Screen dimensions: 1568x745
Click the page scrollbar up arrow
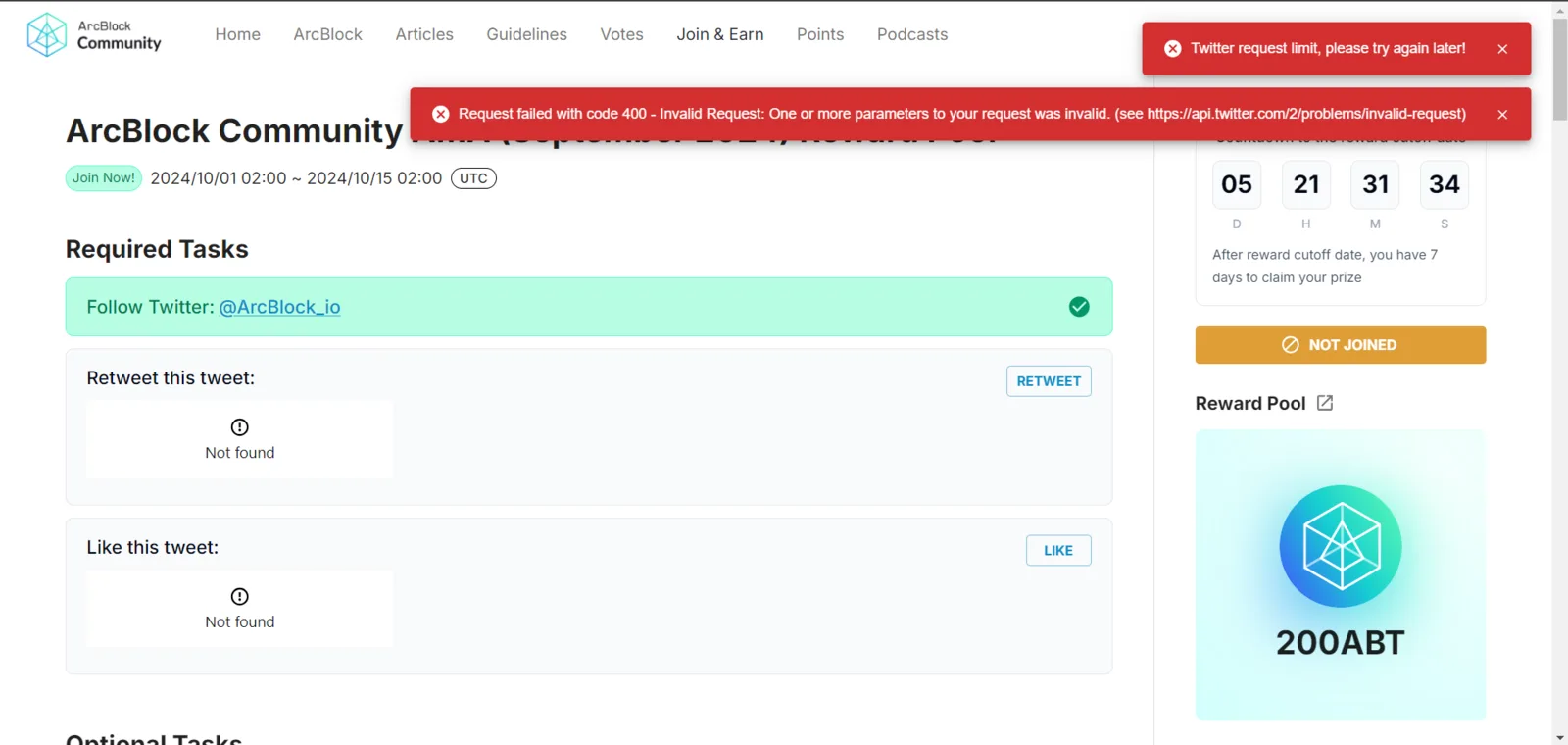[x=1559, y=9]
